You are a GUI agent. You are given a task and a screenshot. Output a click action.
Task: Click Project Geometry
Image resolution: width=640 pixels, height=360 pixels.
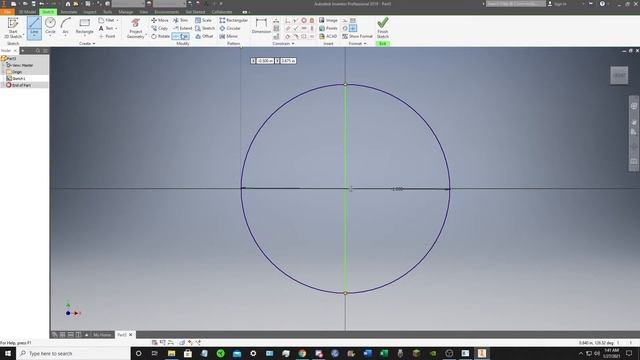pyautogui.click(x=136, y=28)
